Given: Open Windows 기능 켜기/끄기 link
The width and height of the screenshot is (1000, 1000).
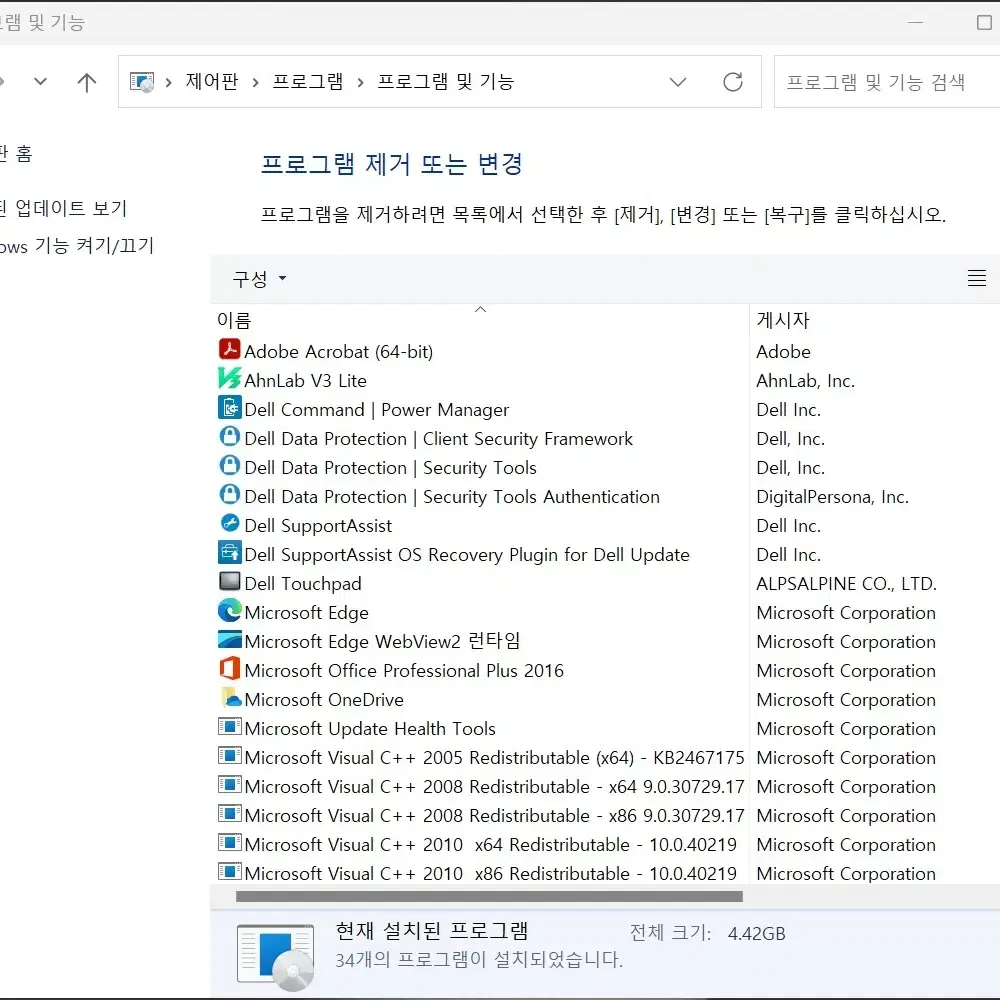Looking at the screenshot, I should click(x=77, y=246).
